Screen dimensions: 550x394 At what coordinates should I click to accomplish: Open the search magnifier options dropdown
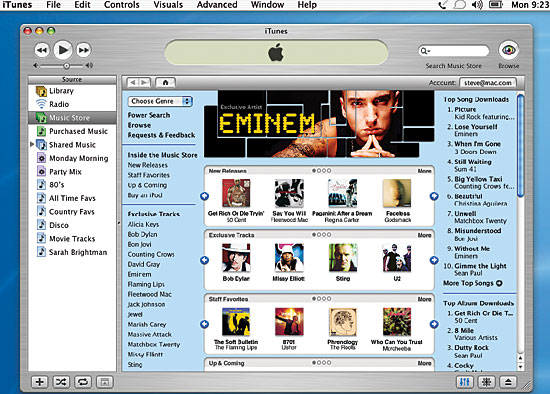[425, 51]
